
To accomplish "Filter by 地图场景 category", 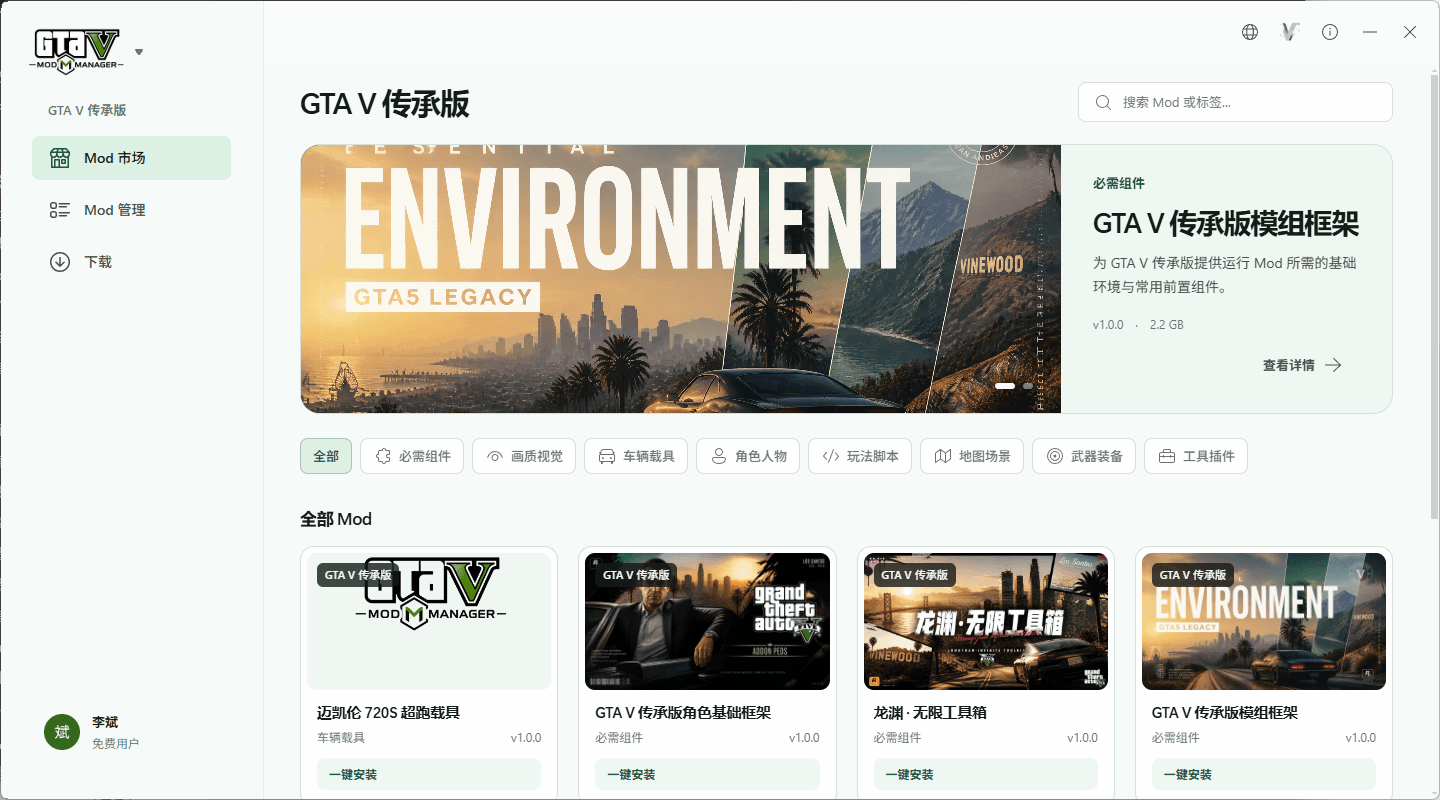I will pyautogui.click(x=972, y=456).
